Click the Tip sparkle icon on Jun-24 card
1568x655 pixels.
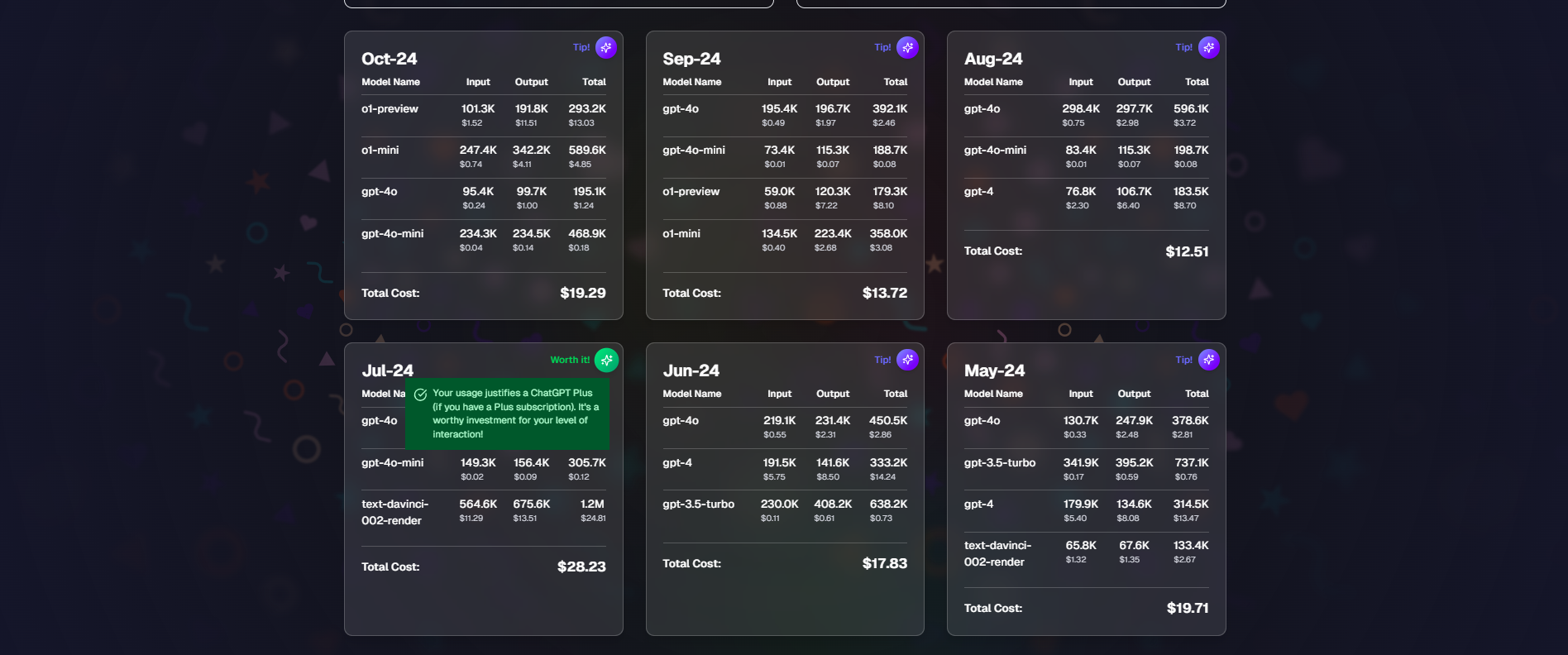point(907,360)
